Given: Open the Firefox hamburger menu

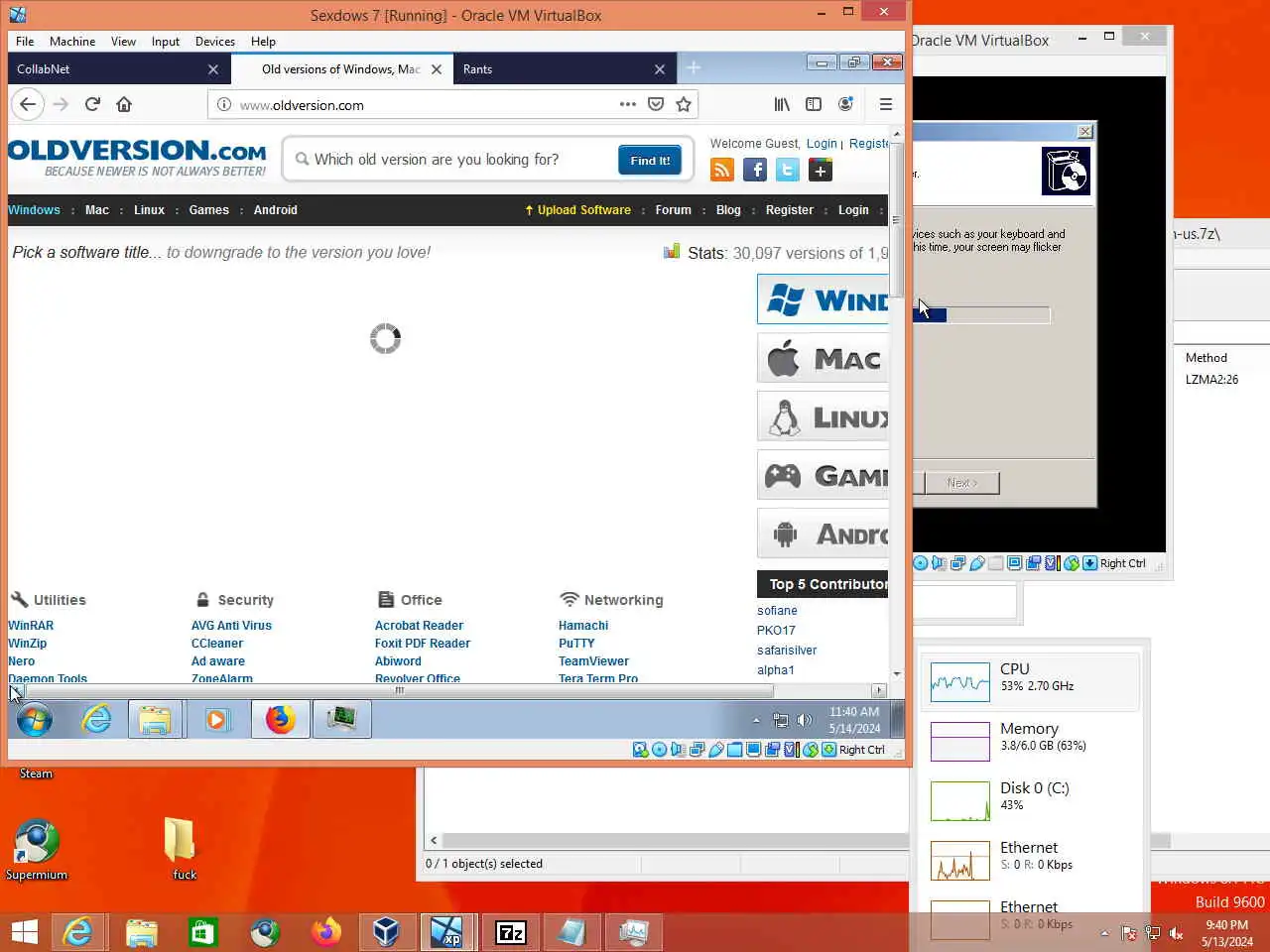Looking at the screenshot, I should (886, 104).
